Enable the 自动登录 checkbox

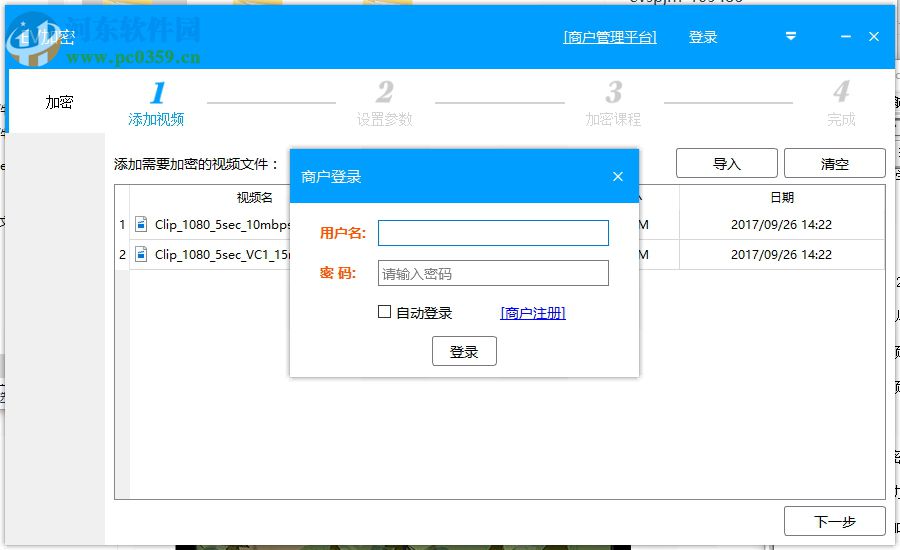point(385,312)
